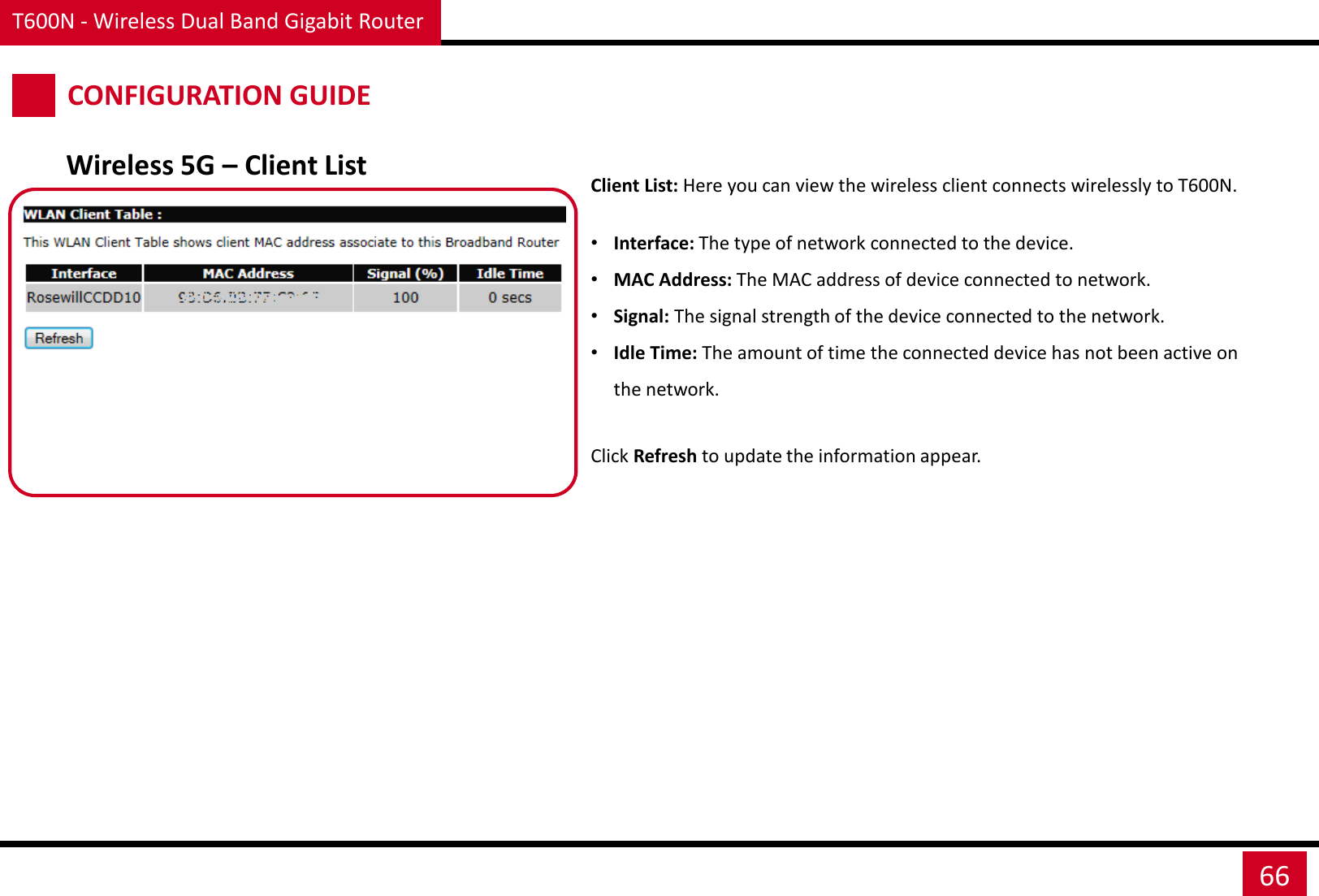
Task: Click the Client List description paragraph
Action: (x=914, y=185)
